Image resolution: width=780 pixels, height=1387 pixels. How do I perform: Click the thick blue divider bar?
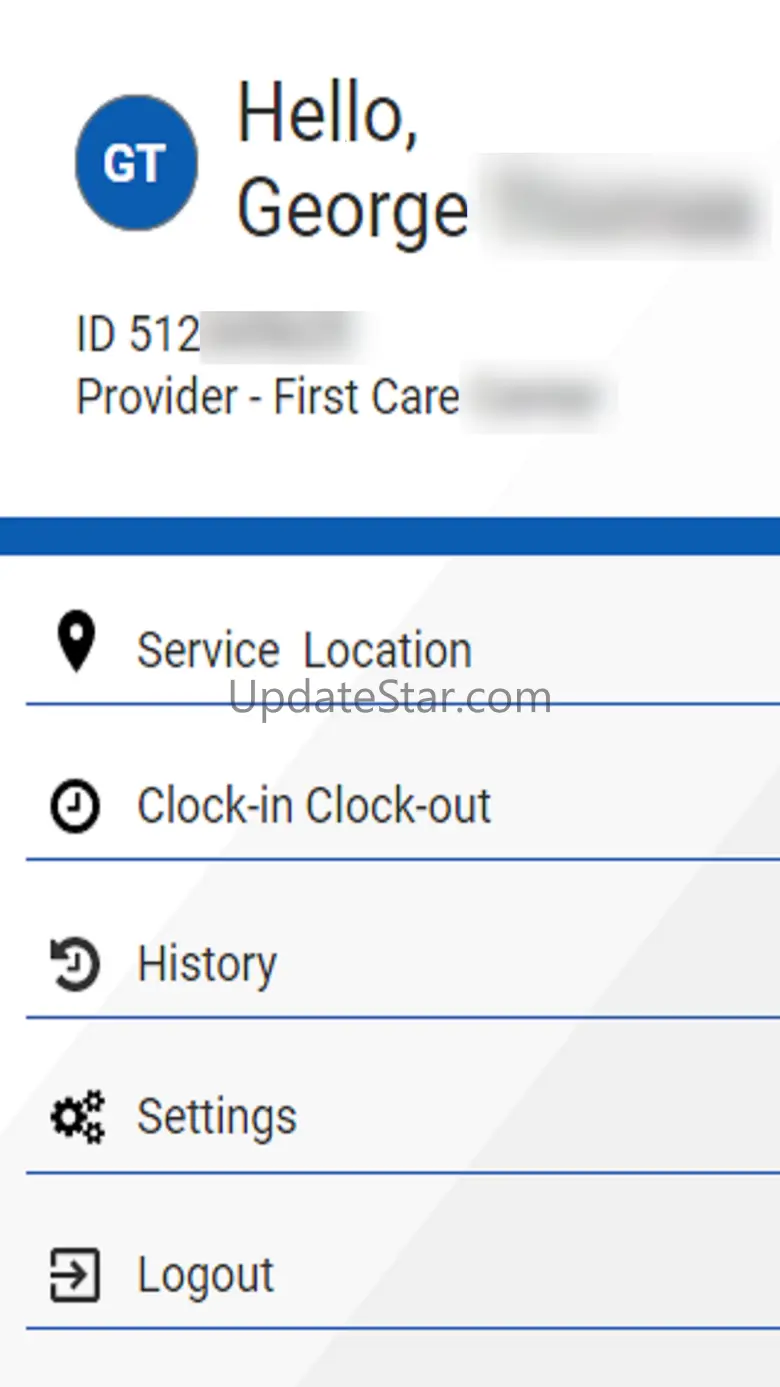390,536
